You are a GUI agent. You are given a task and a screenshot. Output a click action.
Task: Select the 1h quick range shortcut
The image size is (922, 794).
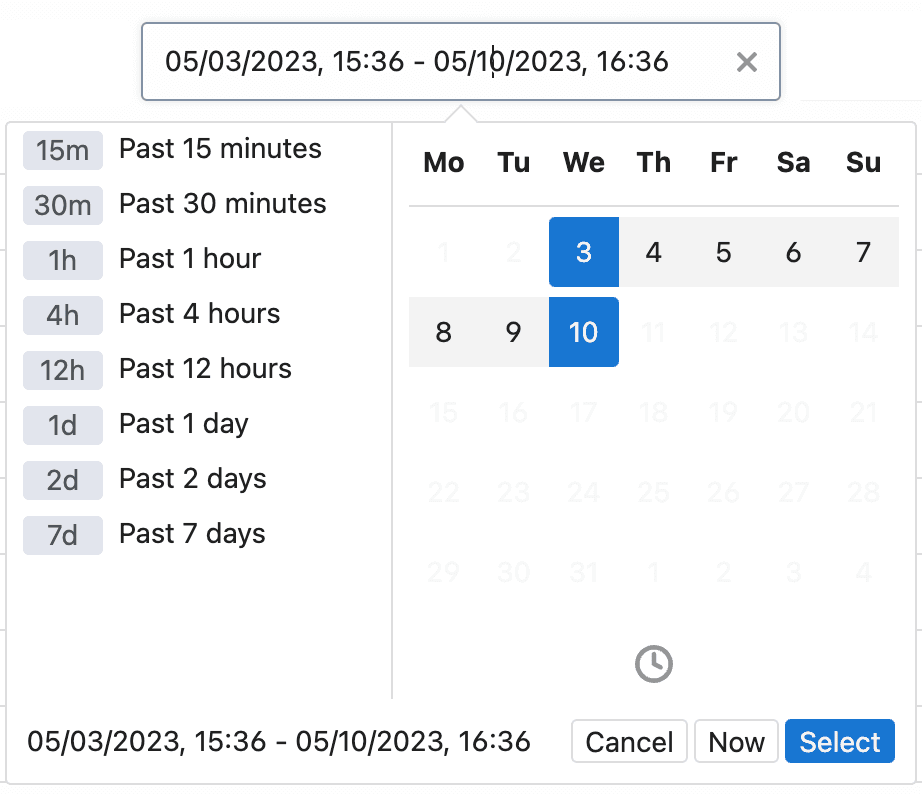(x=63, y=260)
